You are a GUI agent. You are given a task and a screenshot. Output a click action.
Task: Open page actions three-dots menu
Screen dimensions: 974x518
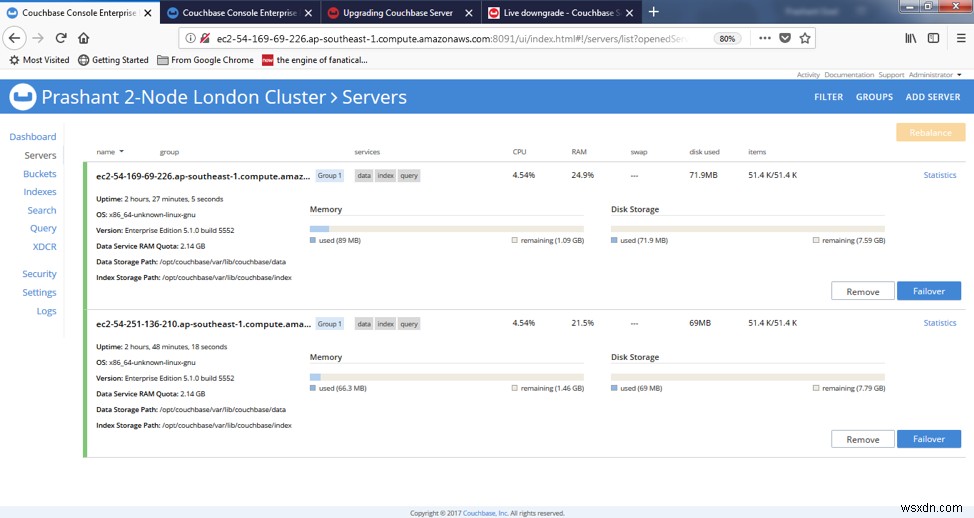click(765, 38)
